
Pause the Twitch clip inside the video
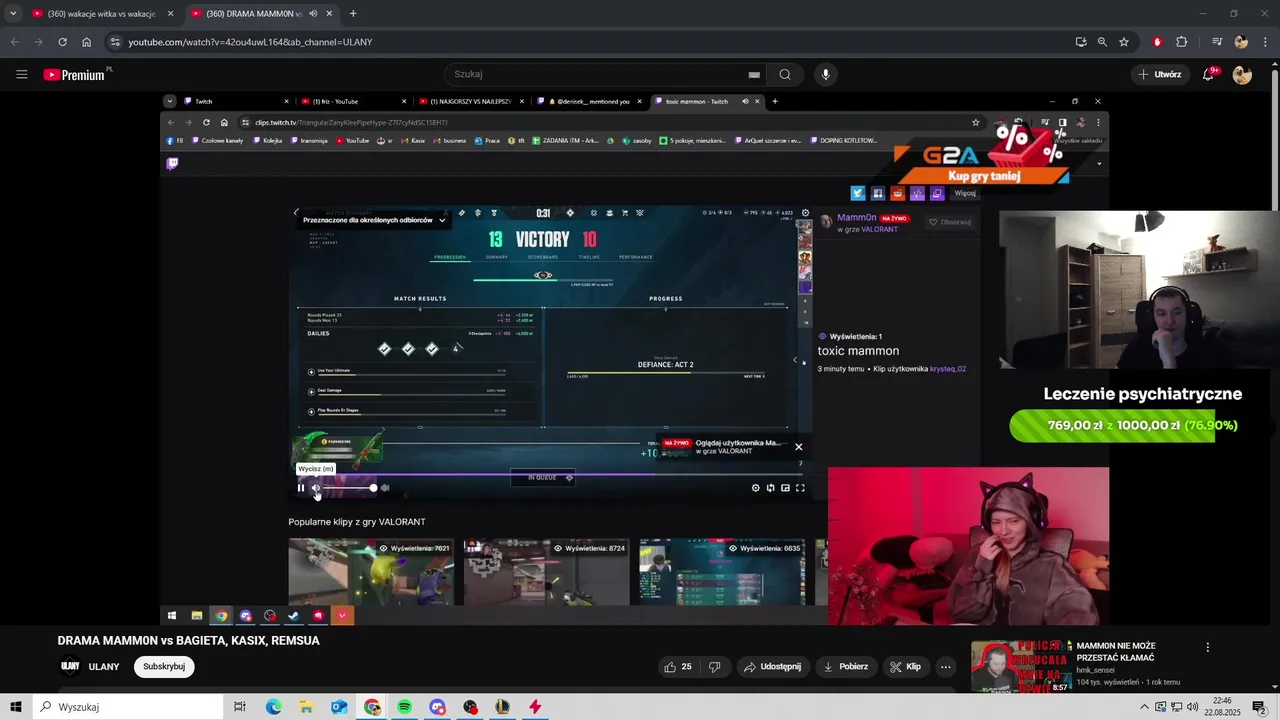pyautogui.click(x=300, y=488)
